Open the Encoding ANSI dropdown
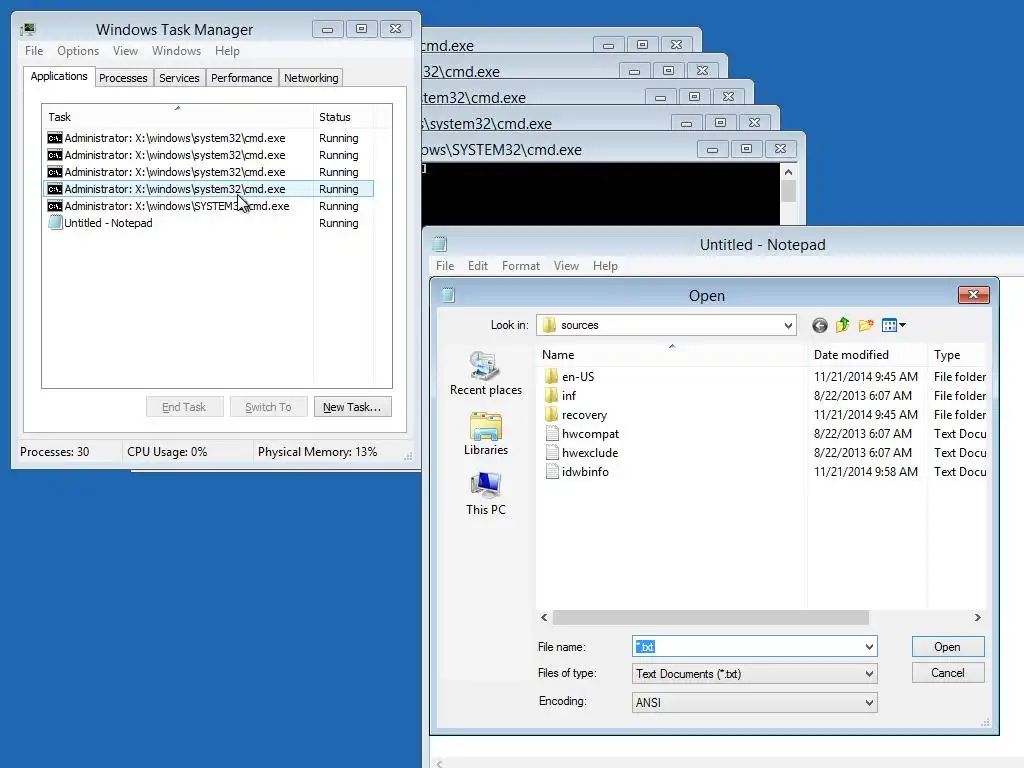This screenshot has height=768, width=1024. point(754,702)
